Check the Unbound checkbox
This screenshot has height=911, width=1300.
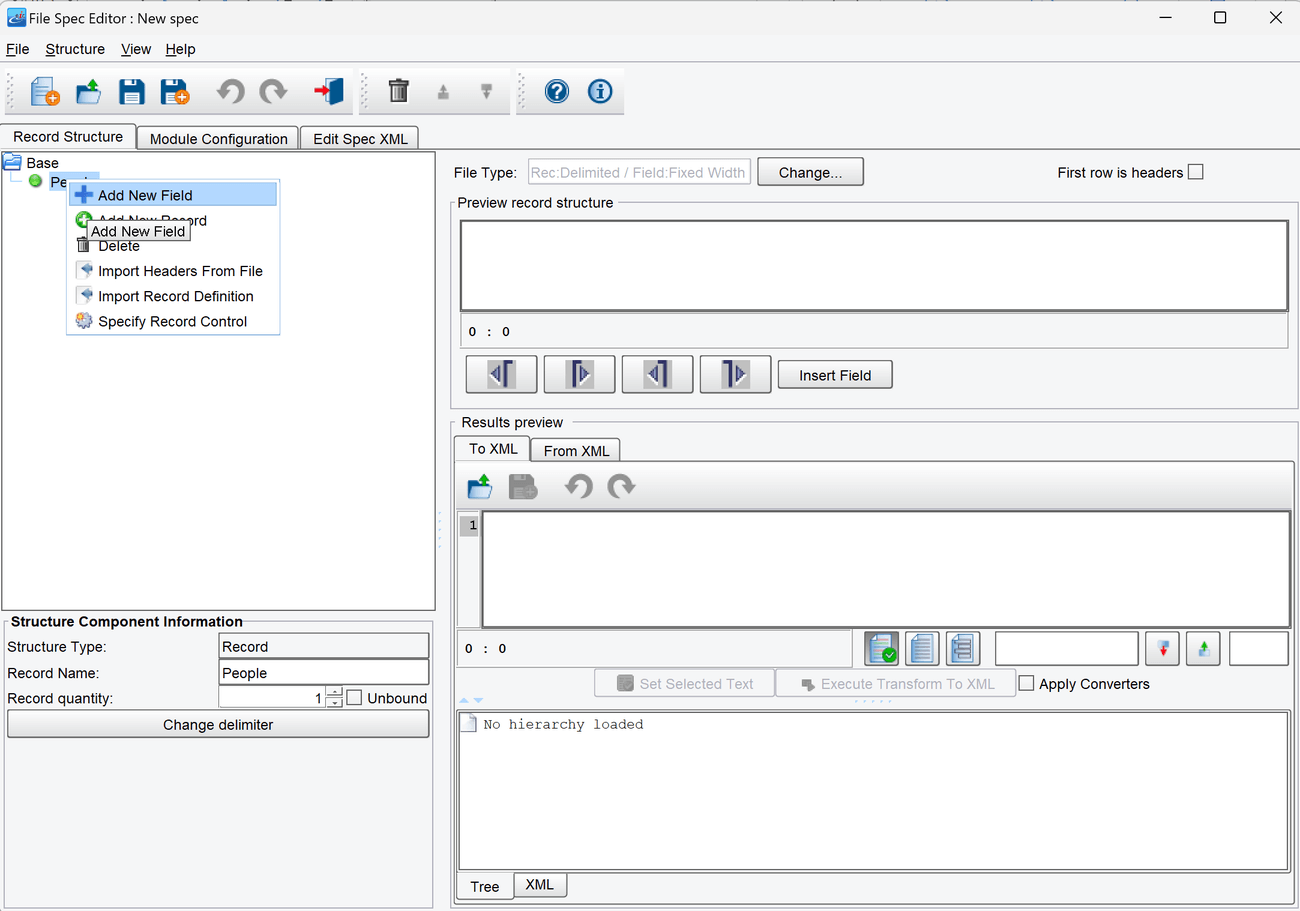point(354,698)
